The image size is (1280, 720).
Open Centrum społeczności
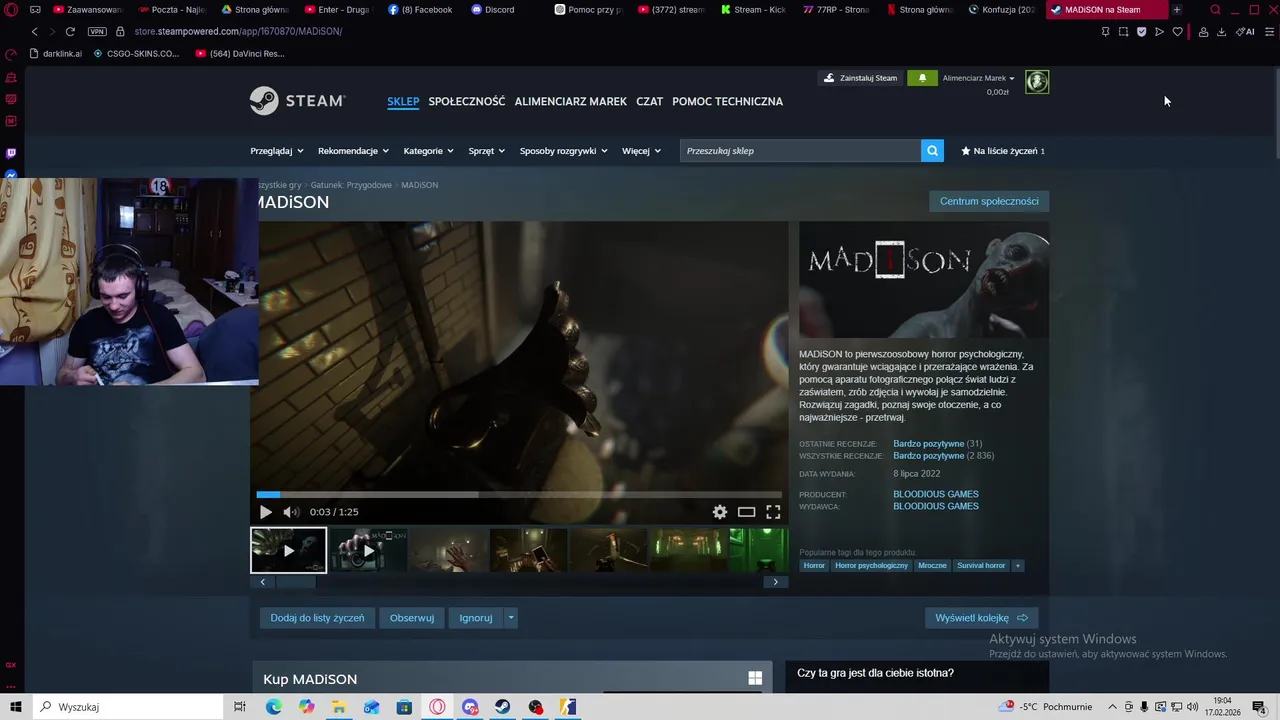989,201
